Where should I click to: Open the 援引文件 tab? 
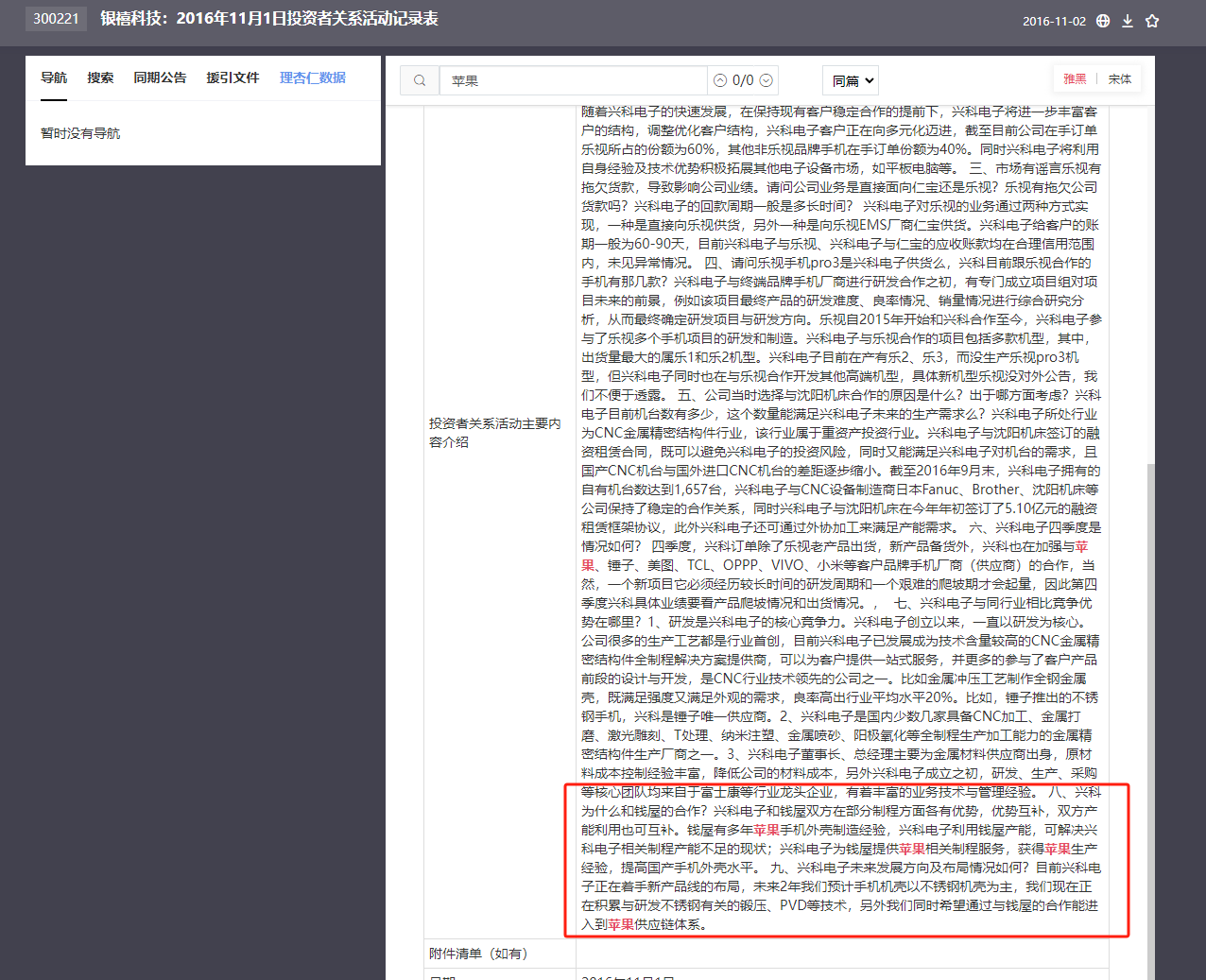tap(233, 78)
